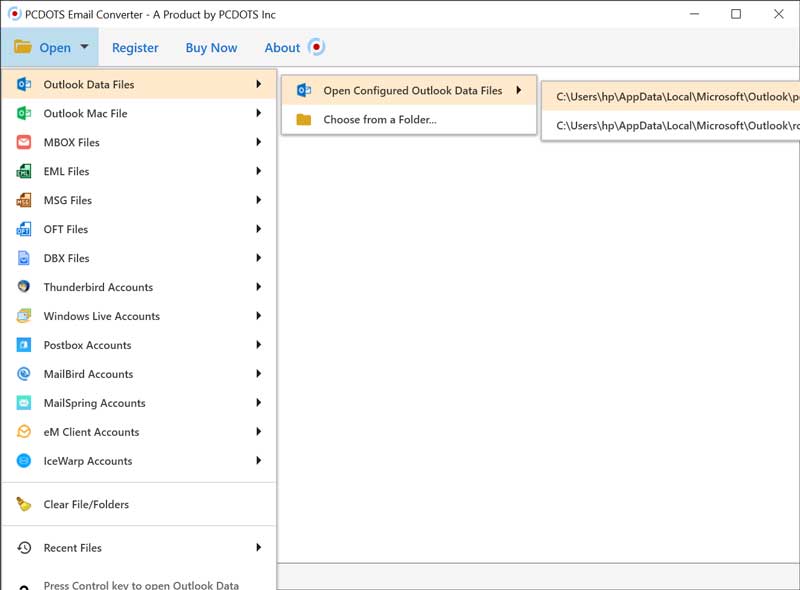Image resolution: width=800 pixels, height=590 pixels.
Task: Click the Outlook Data Files icon
Action: (x=23, y=84)
